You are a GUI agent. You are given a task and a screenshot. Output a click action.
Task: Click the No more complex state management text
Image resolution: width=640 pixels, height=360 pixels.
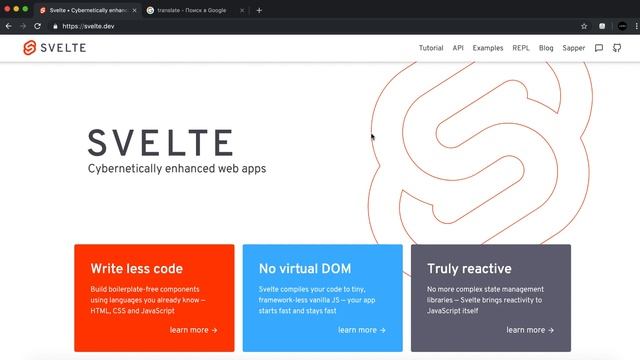click(485, 300)
